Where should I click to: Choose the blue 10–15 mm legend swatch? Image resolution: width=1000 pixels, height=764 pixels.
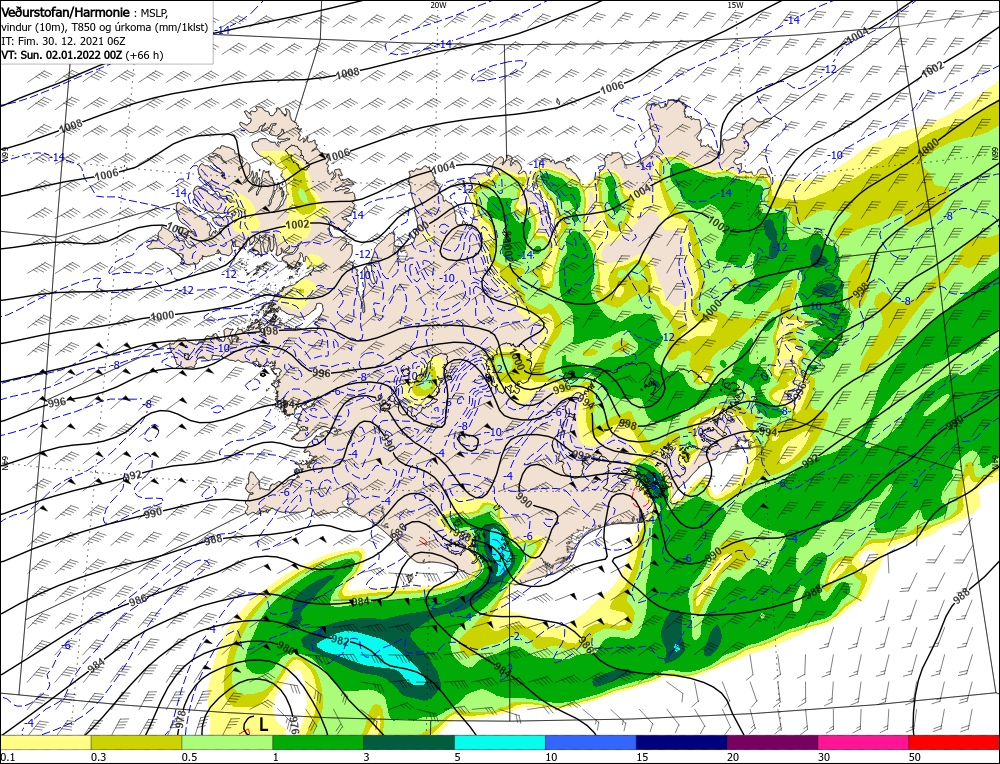click(x=591, y=742)
